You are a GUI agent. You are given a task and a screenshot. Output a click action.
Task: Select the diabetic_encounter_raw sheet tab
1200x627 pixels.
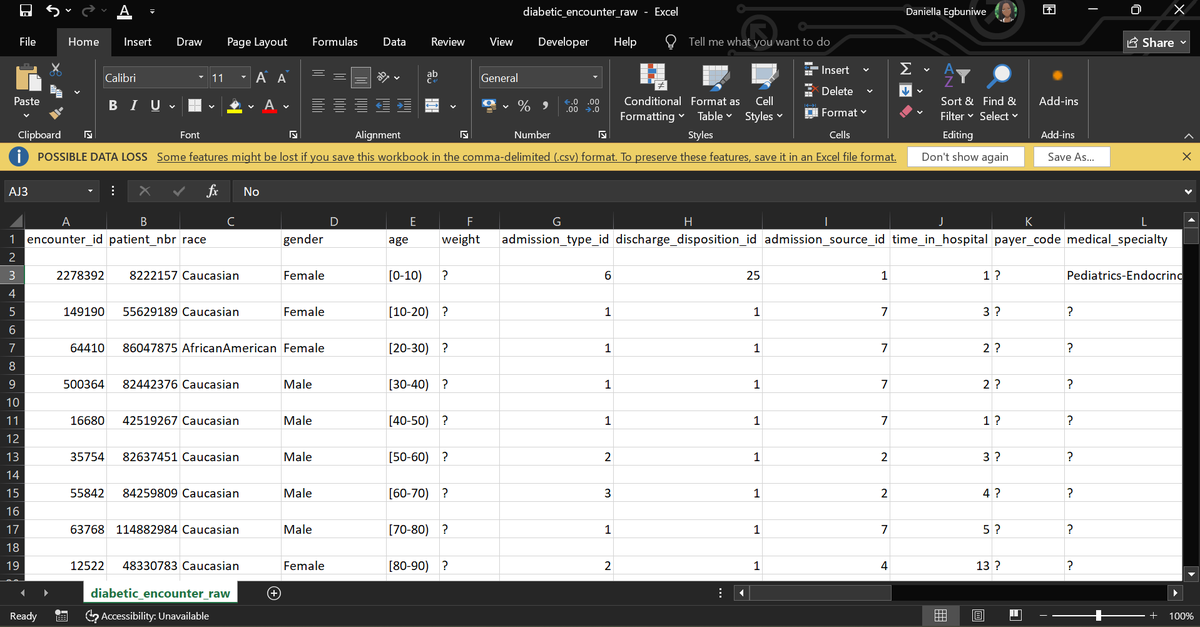click(x=161, y=593)
